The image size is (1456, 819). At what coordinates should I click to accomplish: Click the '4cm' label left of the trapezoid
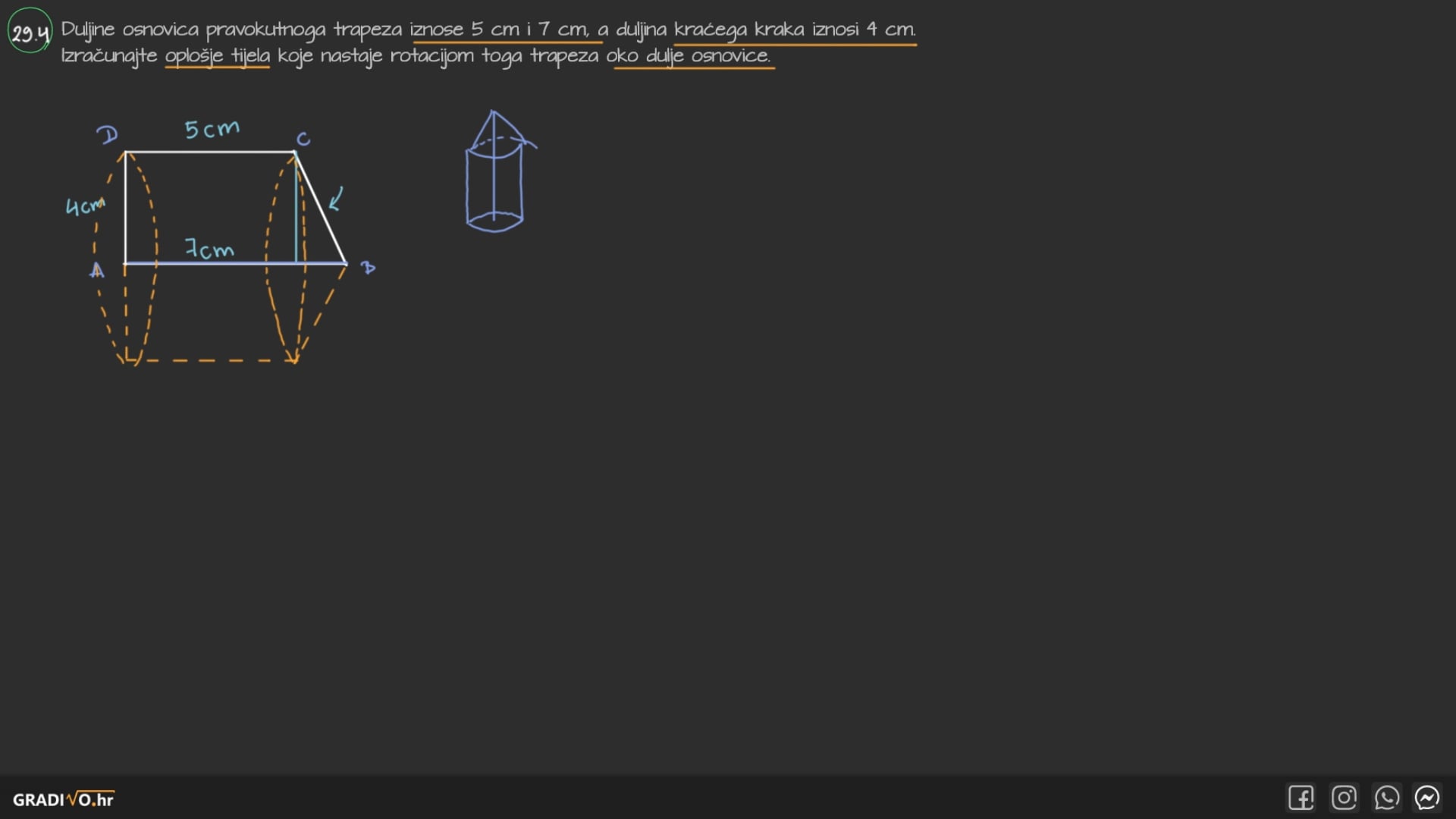84,206
